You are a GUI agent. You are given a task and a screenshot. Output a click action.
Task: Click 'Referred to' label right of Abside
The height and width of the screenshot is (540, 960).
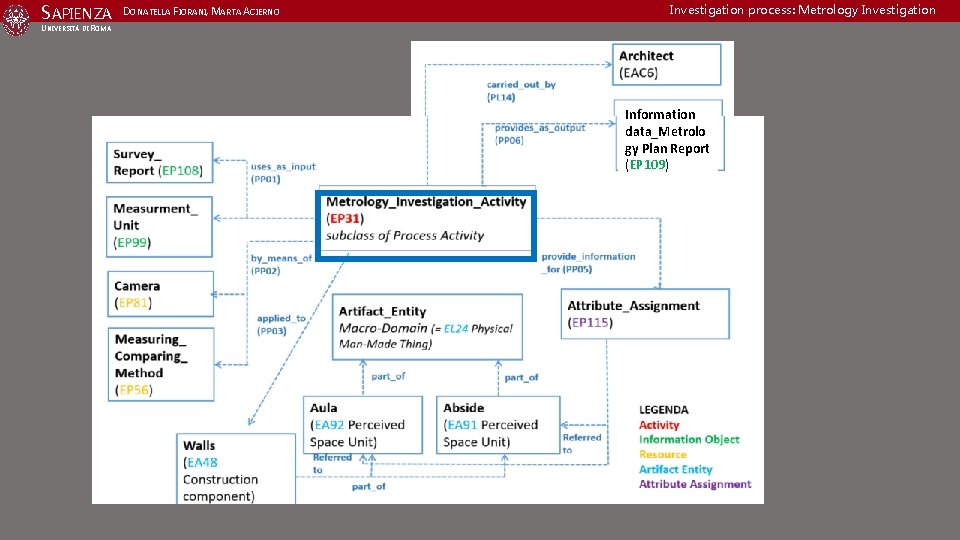(582, 444)
